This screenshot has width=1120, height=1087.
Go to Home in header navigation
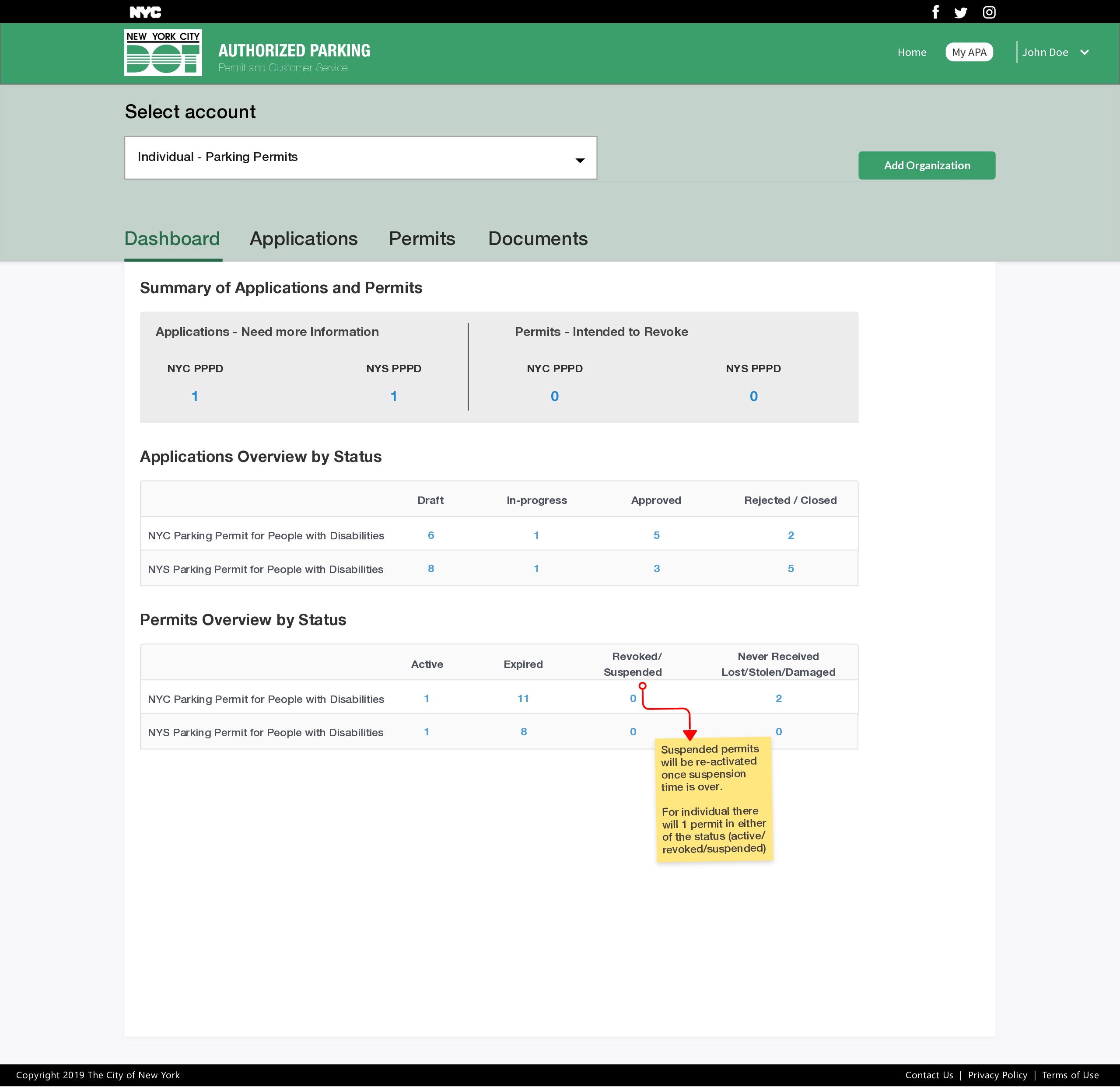tap(911, 52)
